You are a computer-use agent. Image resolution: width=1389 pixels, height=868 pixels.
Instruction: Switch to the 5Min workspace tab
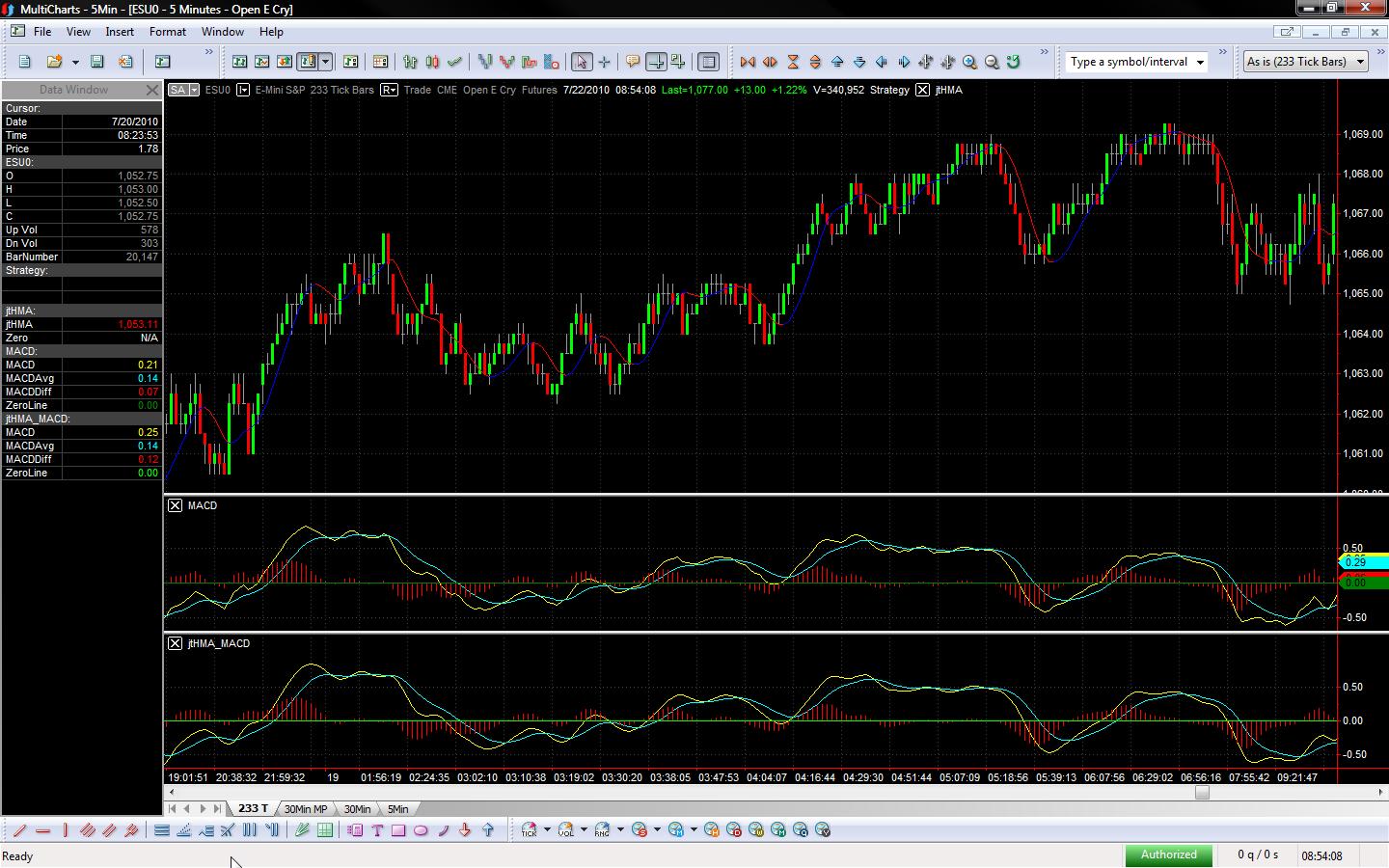point(397,809)
